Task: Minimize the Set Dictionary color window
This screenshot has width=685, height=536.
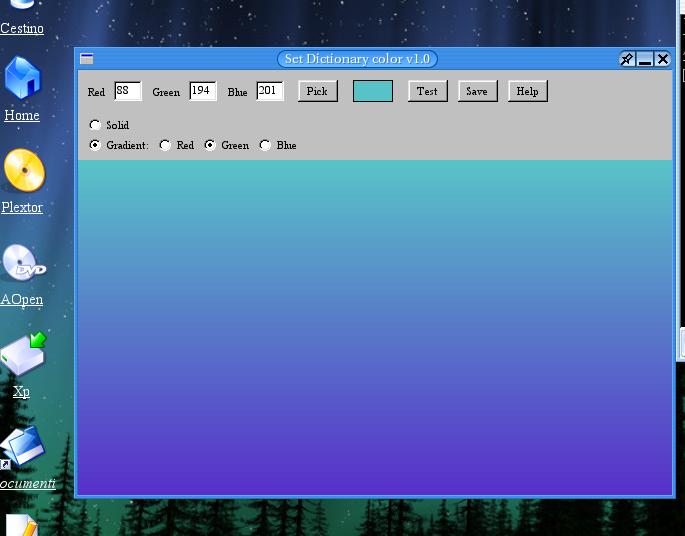Action: (645, 59)
